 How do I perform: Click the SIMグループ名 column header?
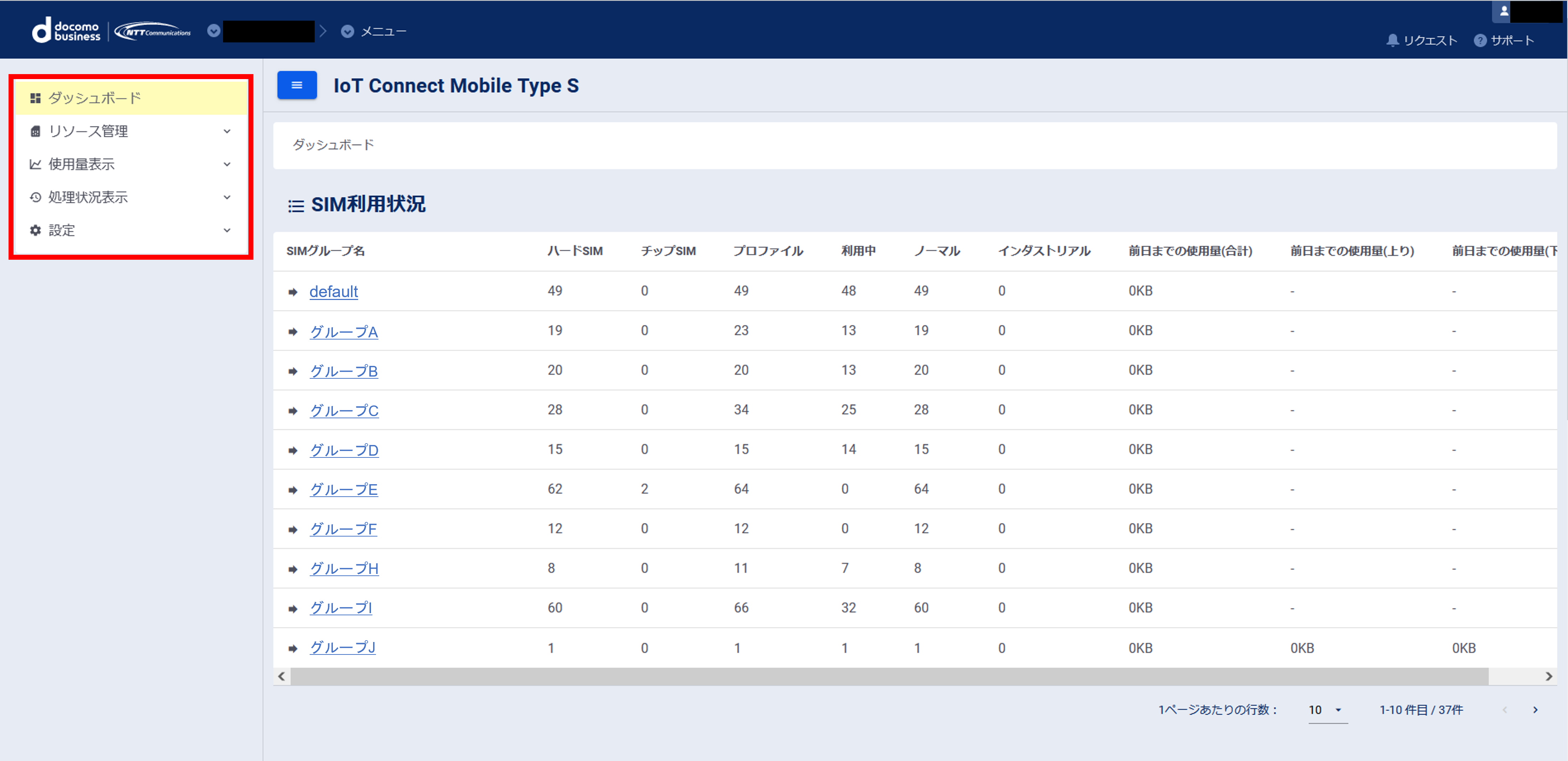(x=326, y=251)
